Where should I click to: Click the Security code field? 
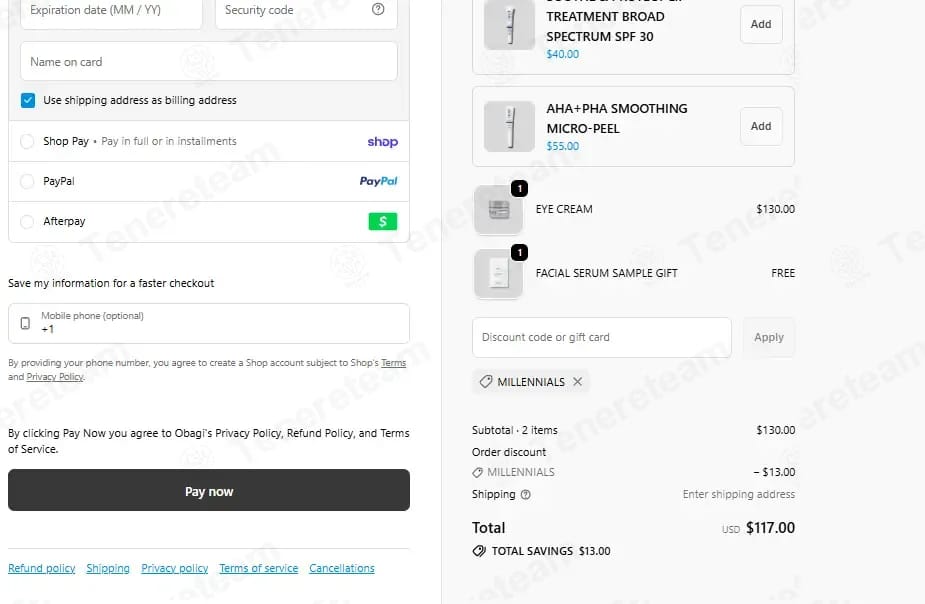click(306, 12)
